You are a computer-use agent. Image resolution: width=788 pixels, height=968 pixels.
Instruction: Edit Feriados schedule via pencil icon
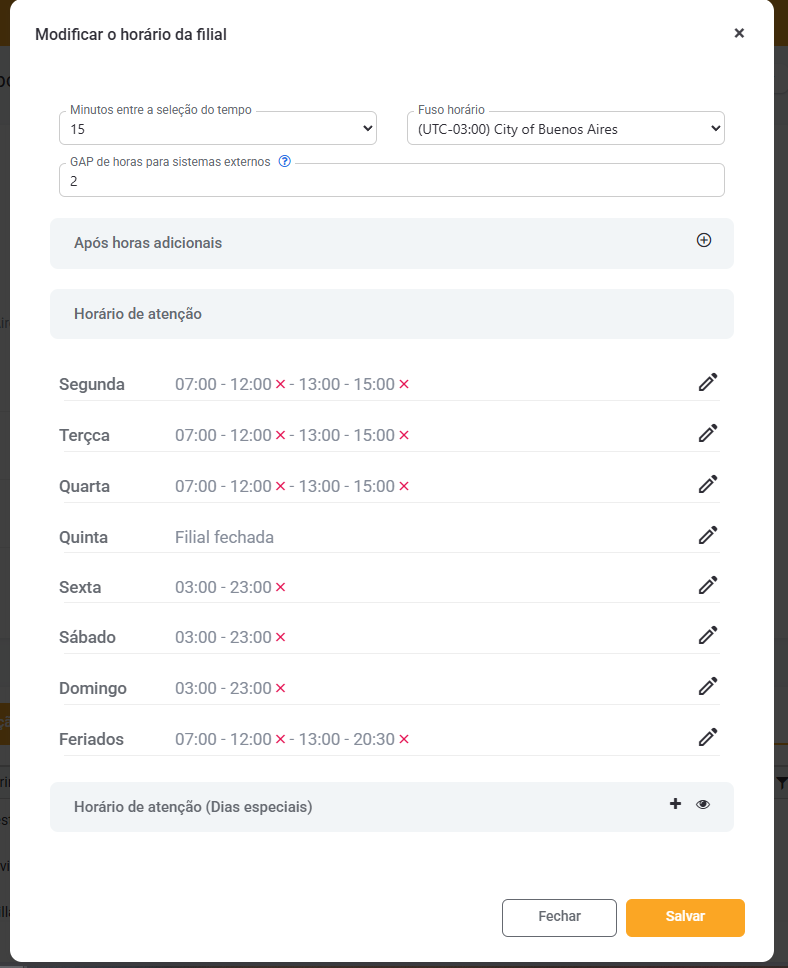tap(708, 737)
